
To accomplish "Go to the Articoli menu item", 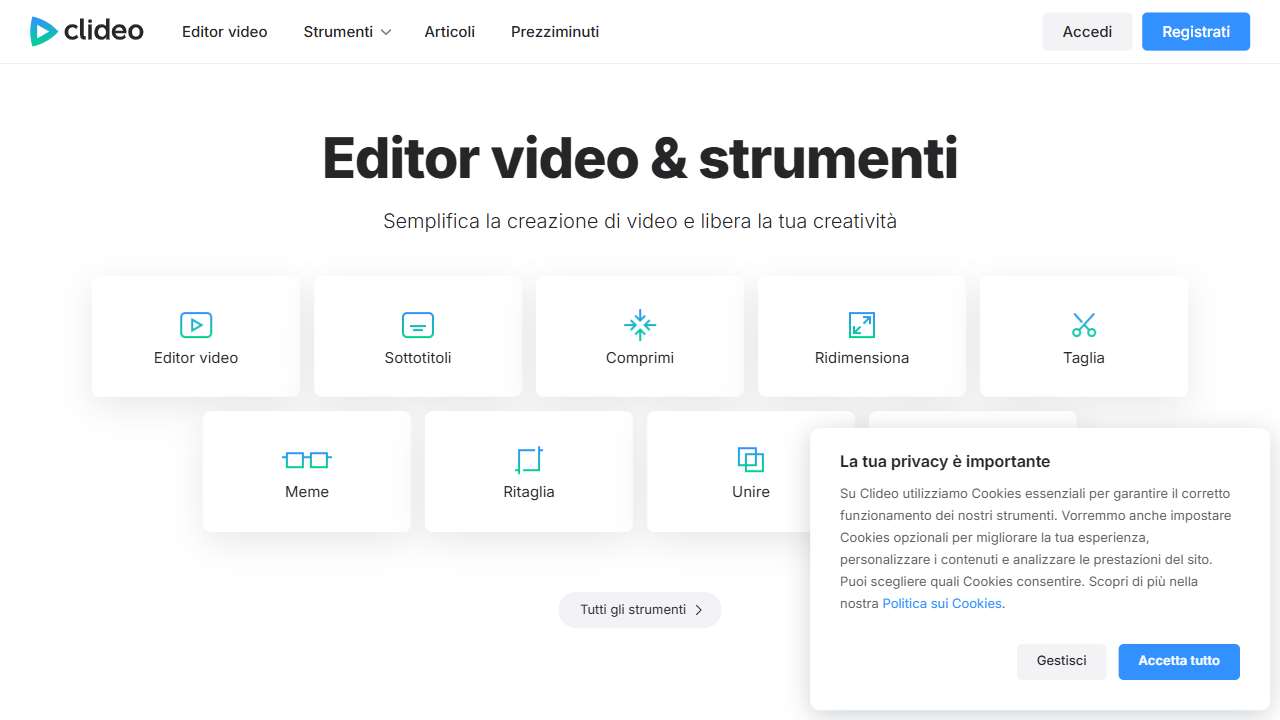I will pos(450,32).
